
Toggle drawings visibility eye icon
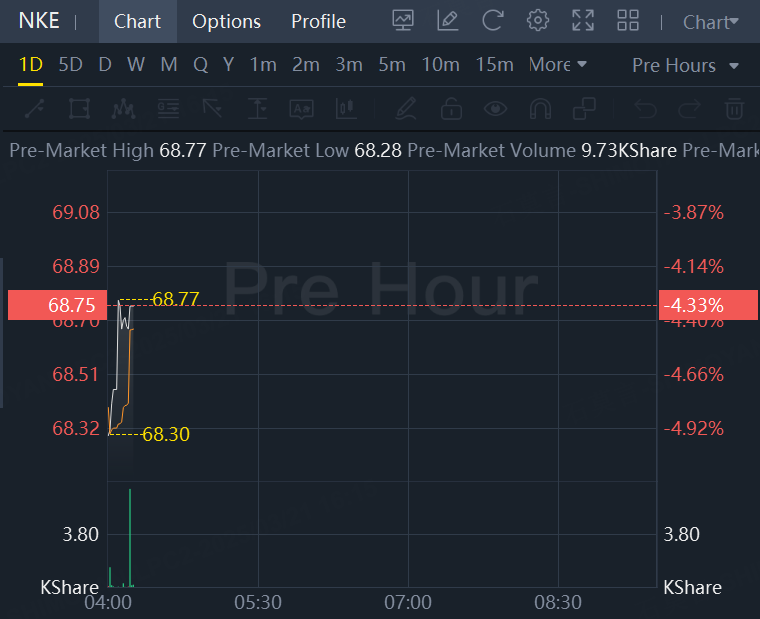tap(494, 108)
